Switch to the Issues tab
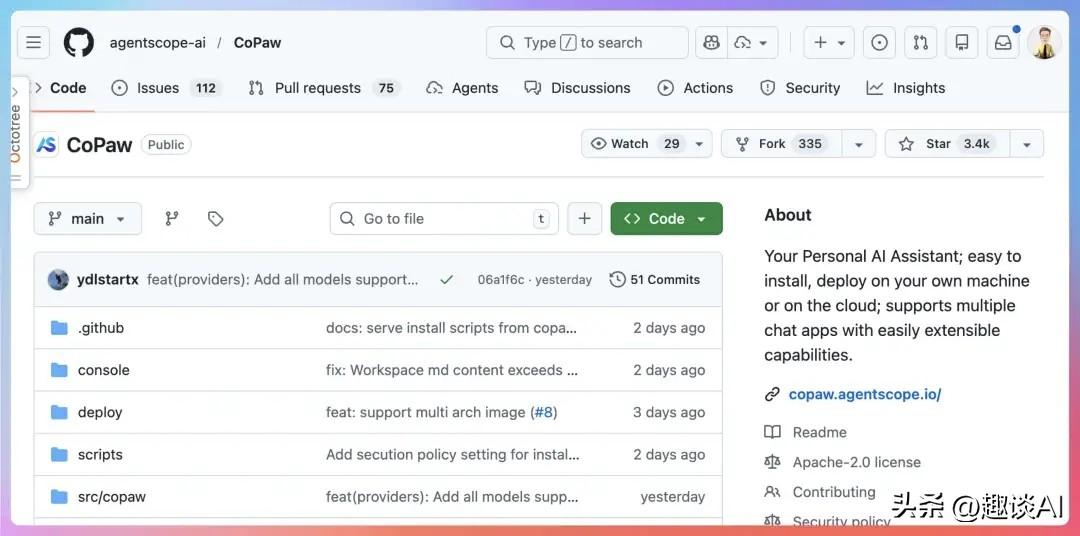 tap(166, 88)
